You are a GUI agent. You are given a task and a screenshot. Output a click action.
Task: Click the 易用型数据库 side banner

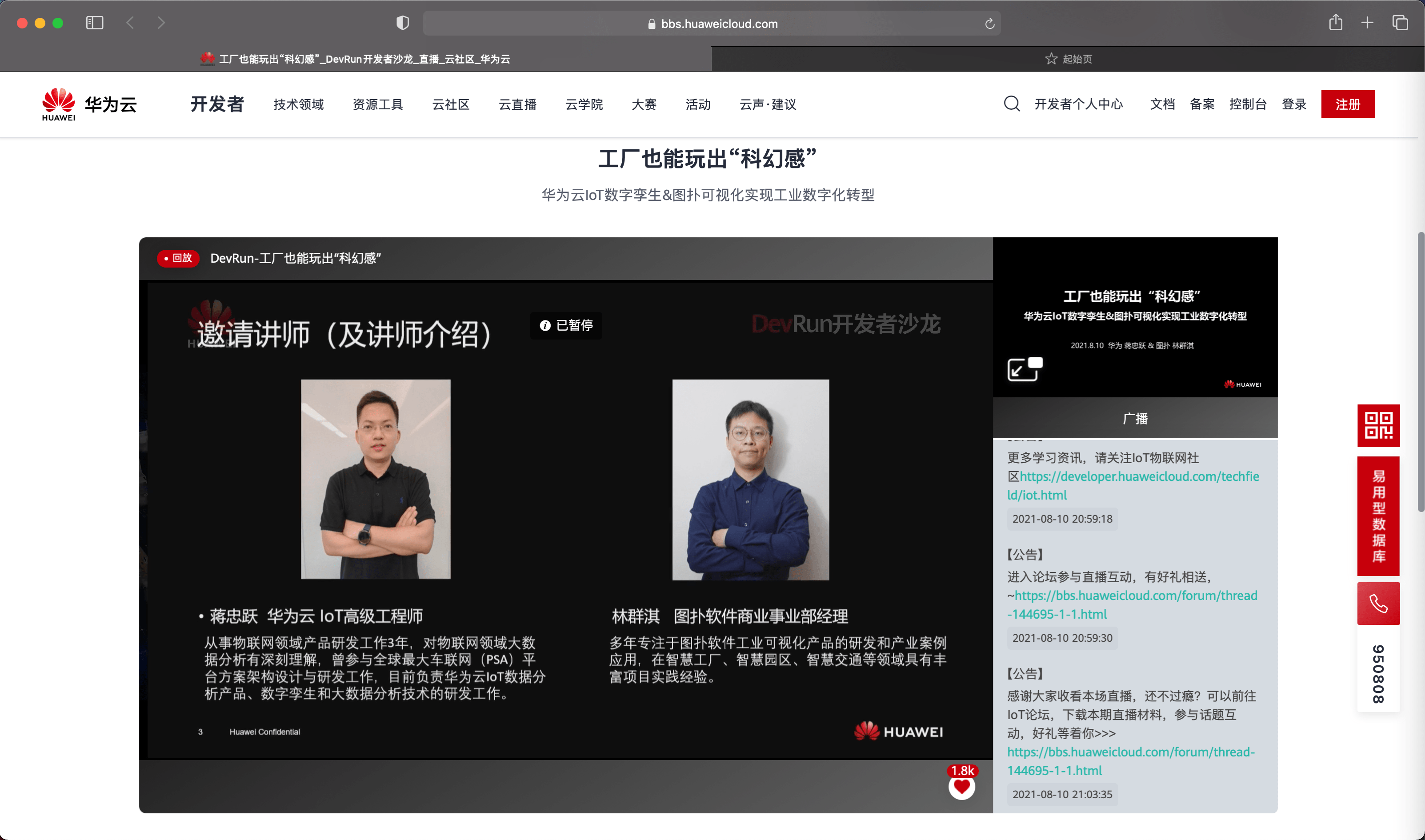click(x=1379, y=516)
